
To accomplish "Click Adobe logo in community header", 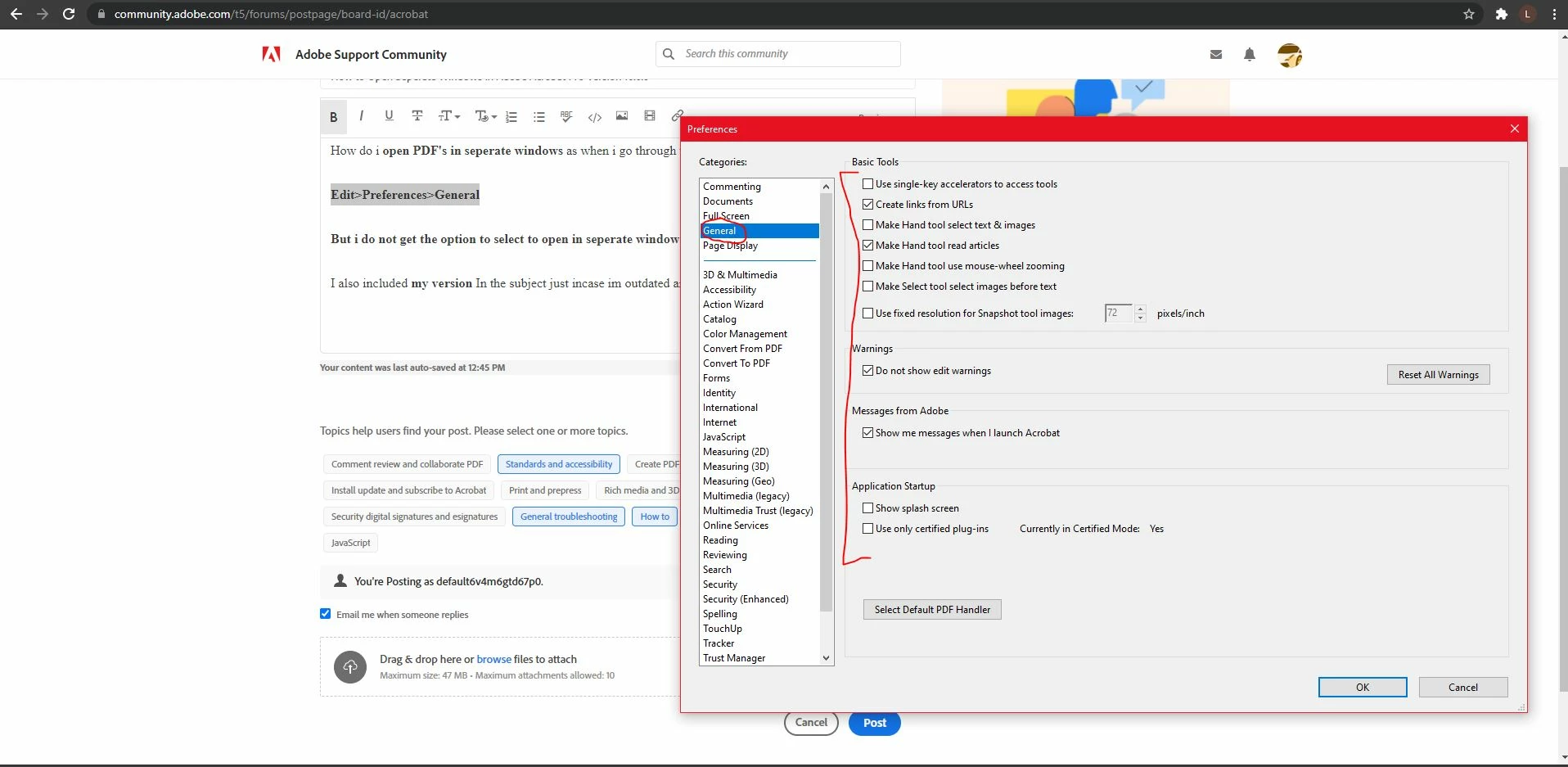I will coord(271,54).
